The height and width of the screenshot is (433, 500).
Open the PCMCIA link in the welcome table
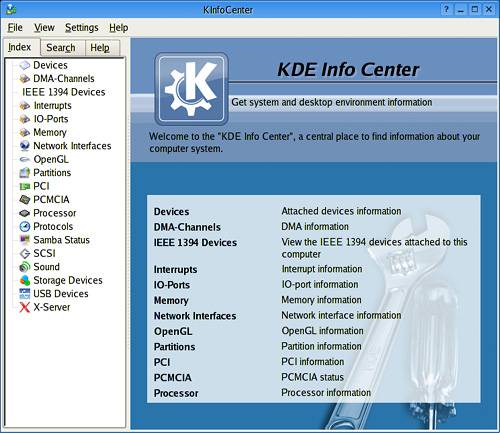pos(173,378)
